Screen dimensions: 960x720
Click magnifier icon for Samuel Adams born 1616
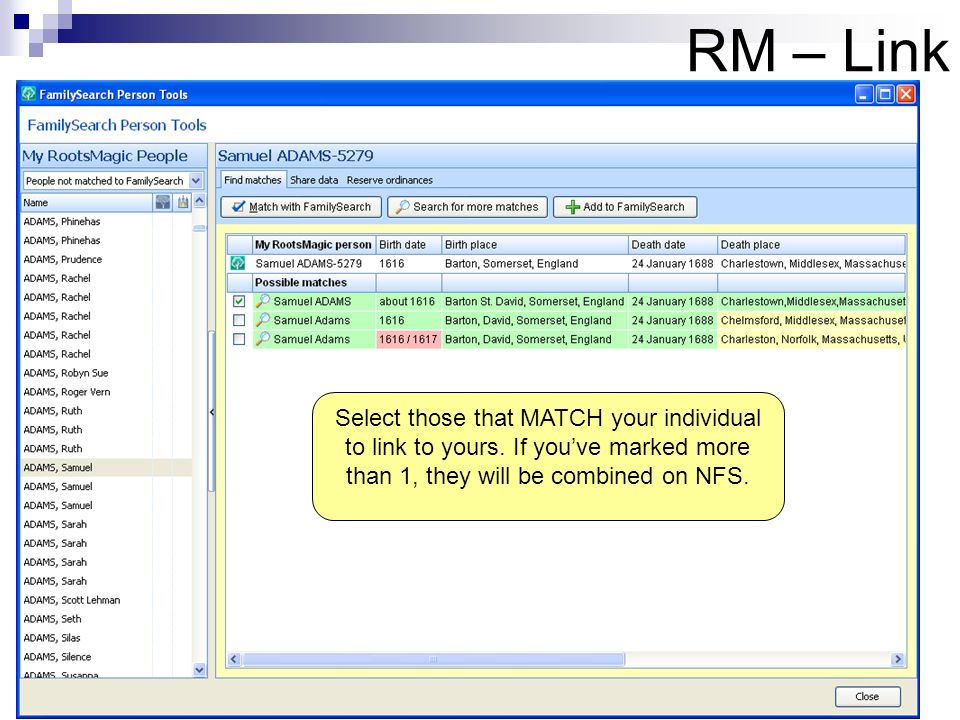click(263, 320)
